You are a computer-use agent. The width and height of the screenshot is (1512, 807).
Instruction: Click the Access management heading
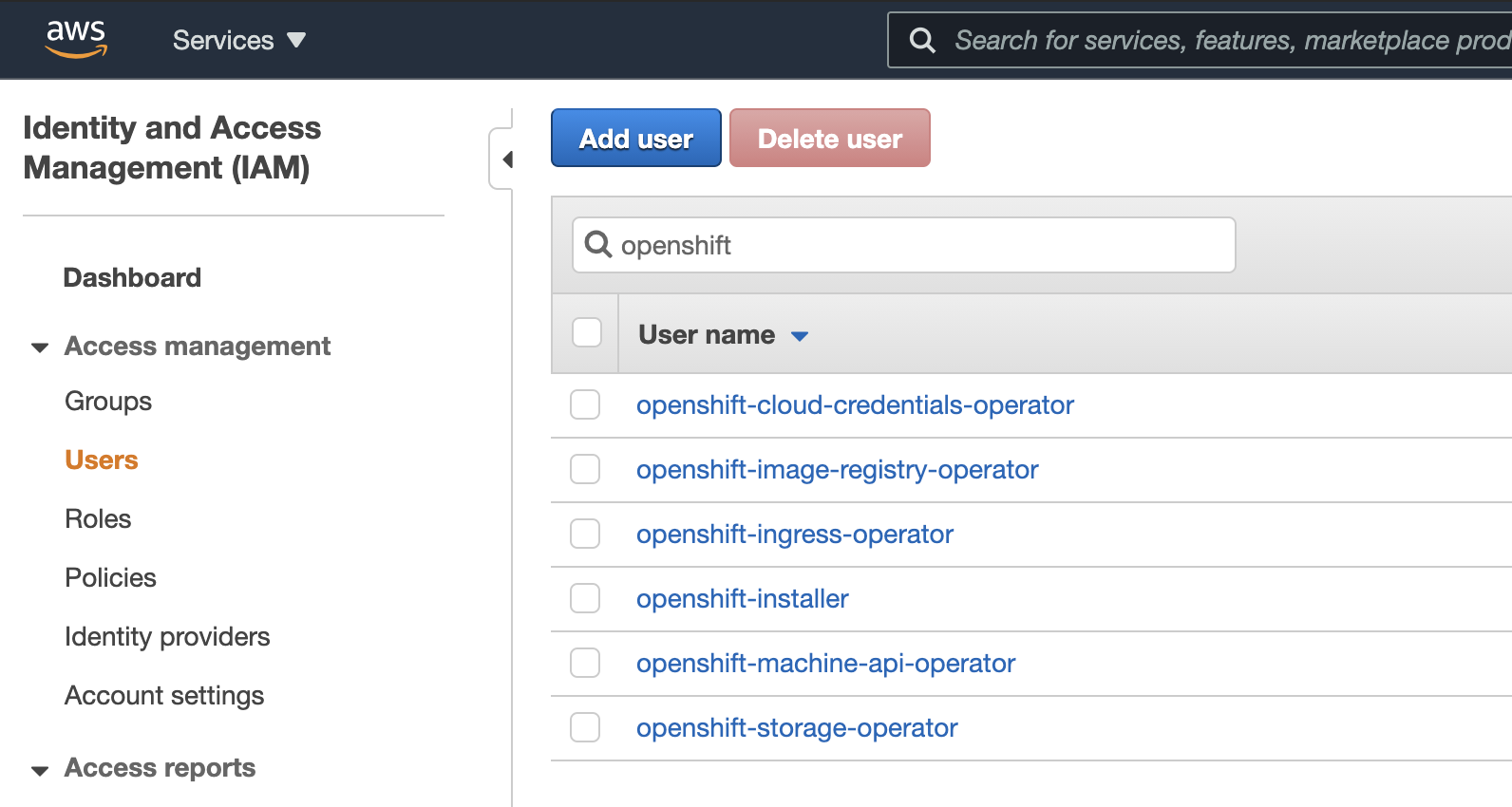(198, 346)
